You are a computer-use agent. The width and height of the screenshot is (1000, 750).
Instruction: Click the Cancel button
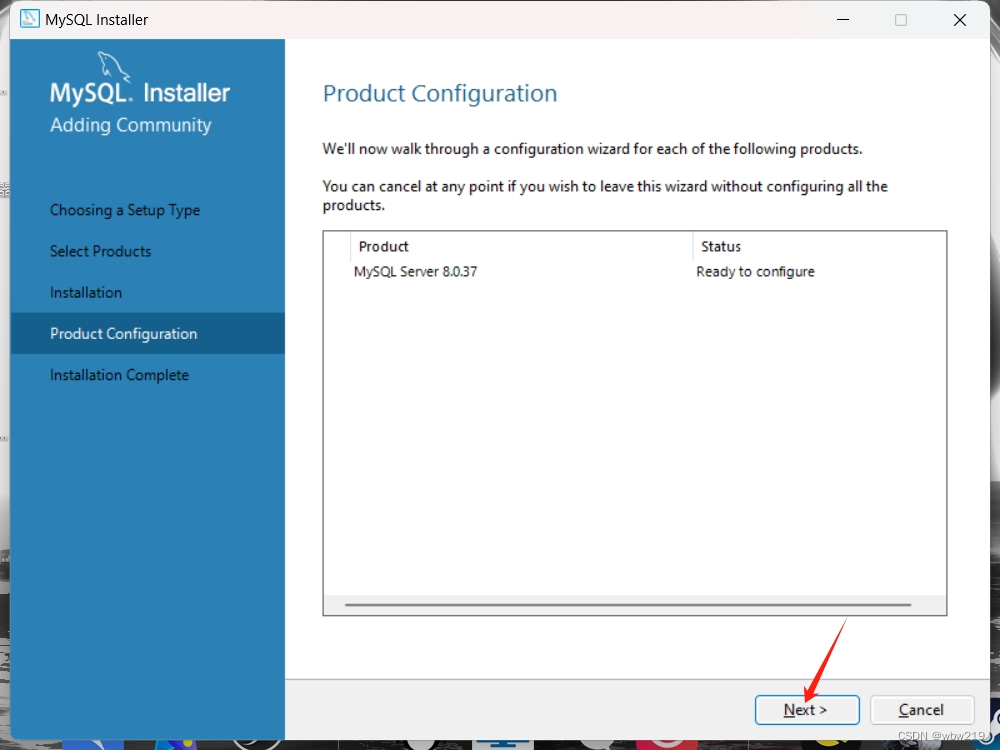[x=922, y=709]
